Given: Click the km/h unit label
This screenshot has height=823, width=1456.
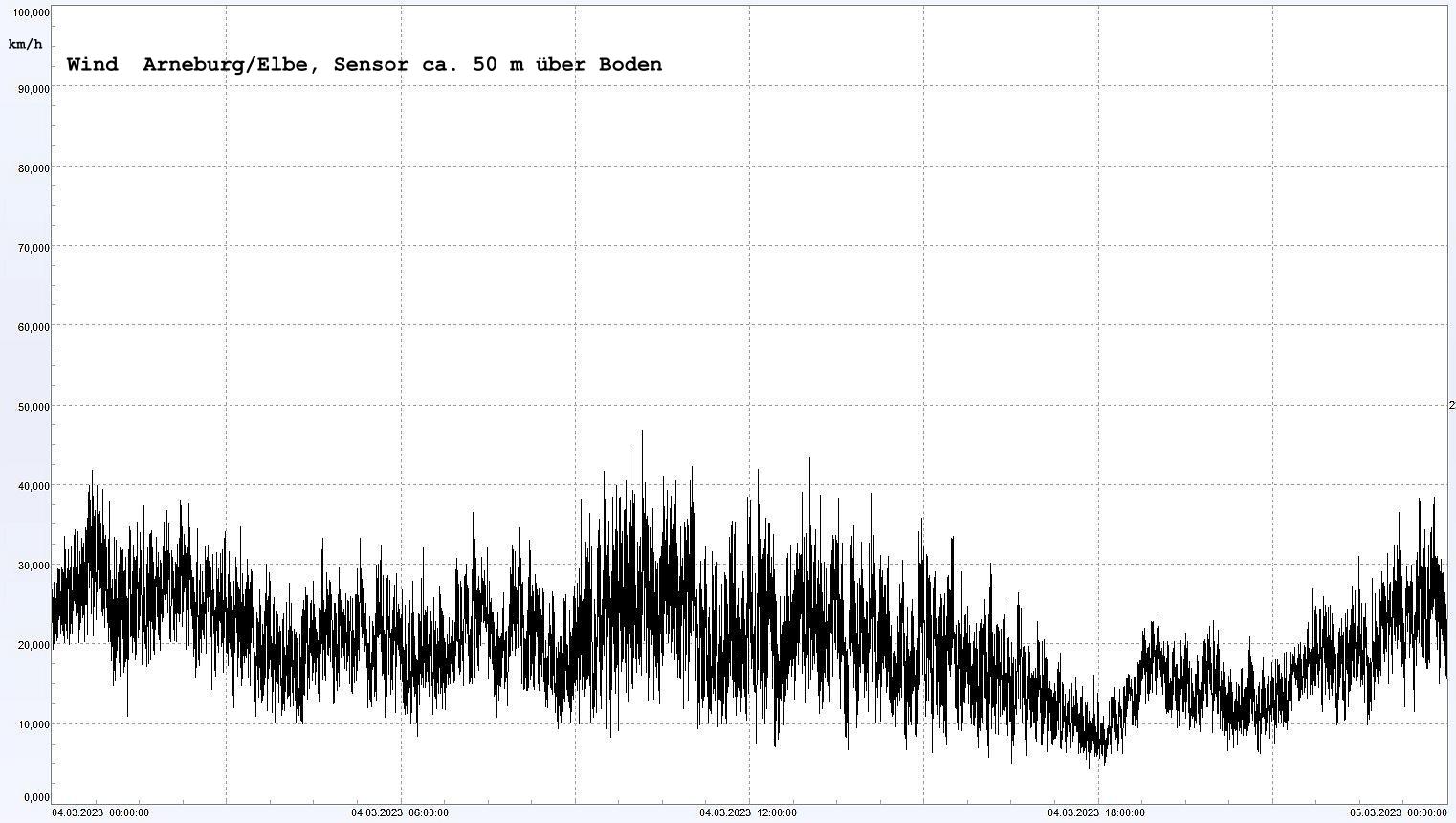Looking at the screenshot, I should tap(25, 45).
